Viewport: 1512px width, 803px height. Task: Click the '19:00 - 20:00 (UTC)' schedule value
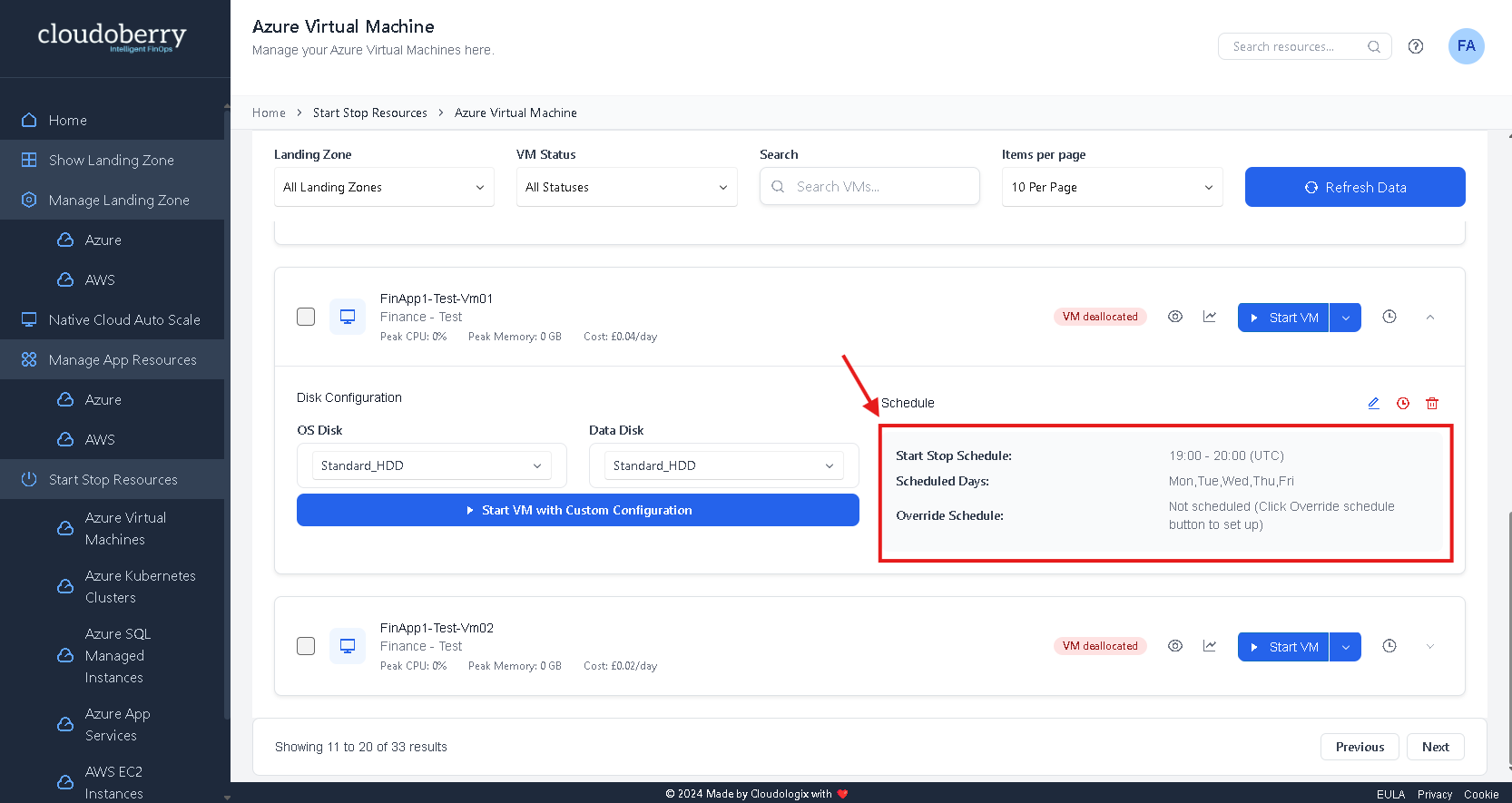click(x=1226, y=455)
